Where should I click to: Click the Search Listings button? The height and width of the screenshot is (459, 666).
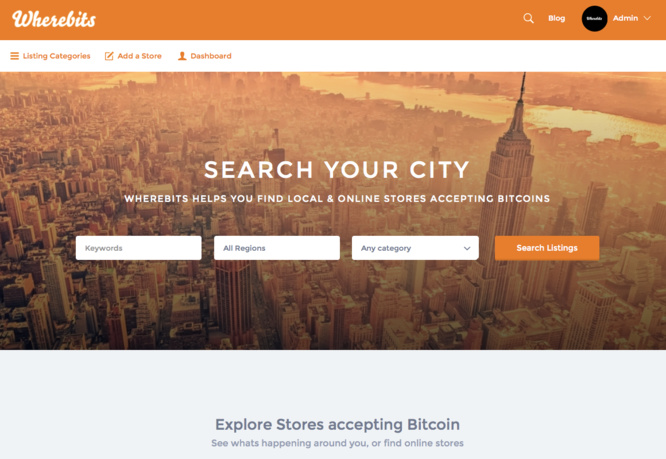(x=547, y=248)
